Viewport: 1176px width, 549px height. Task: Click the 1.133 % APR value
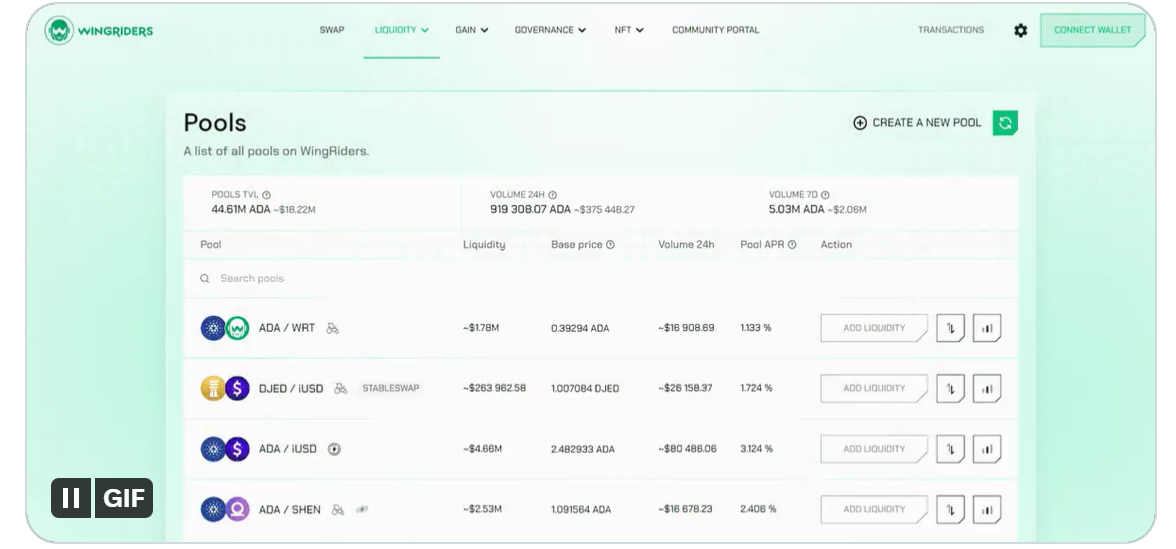756,328
